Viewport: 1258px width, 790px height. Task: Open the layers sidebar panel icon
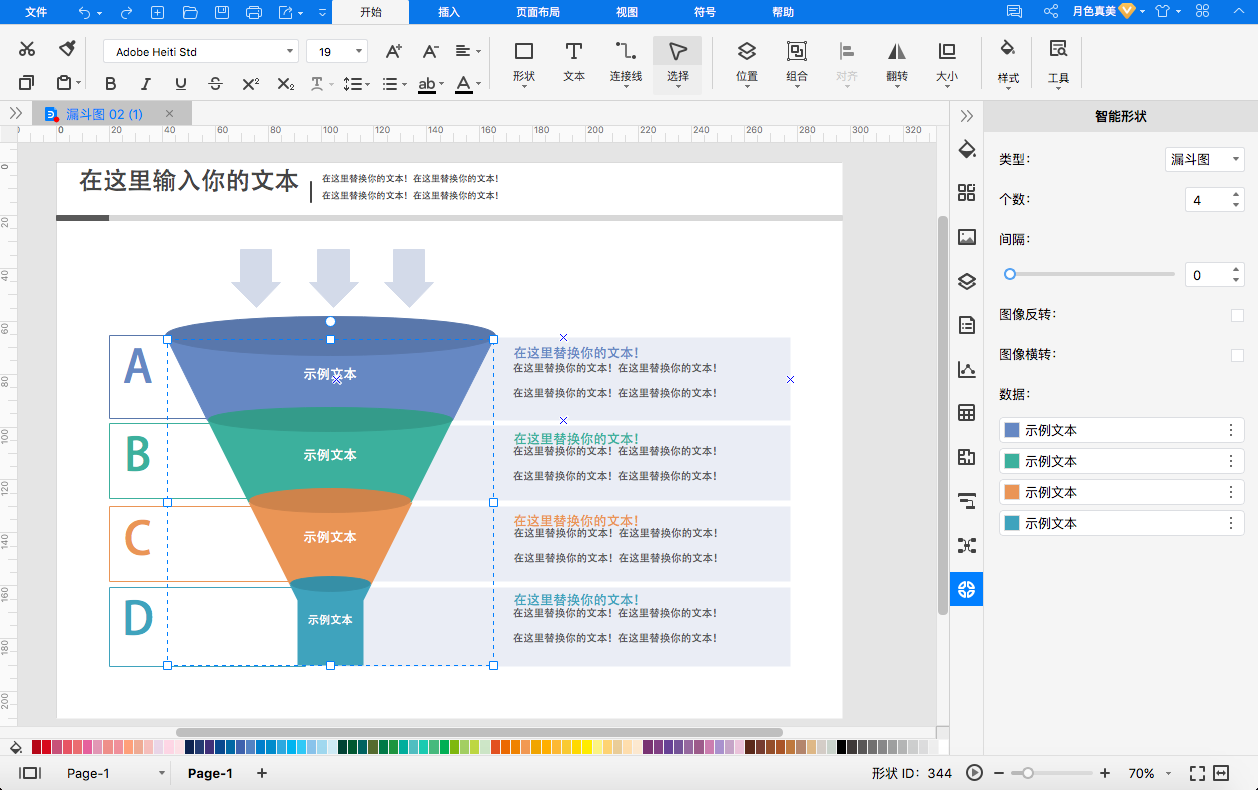pos(966,281)
